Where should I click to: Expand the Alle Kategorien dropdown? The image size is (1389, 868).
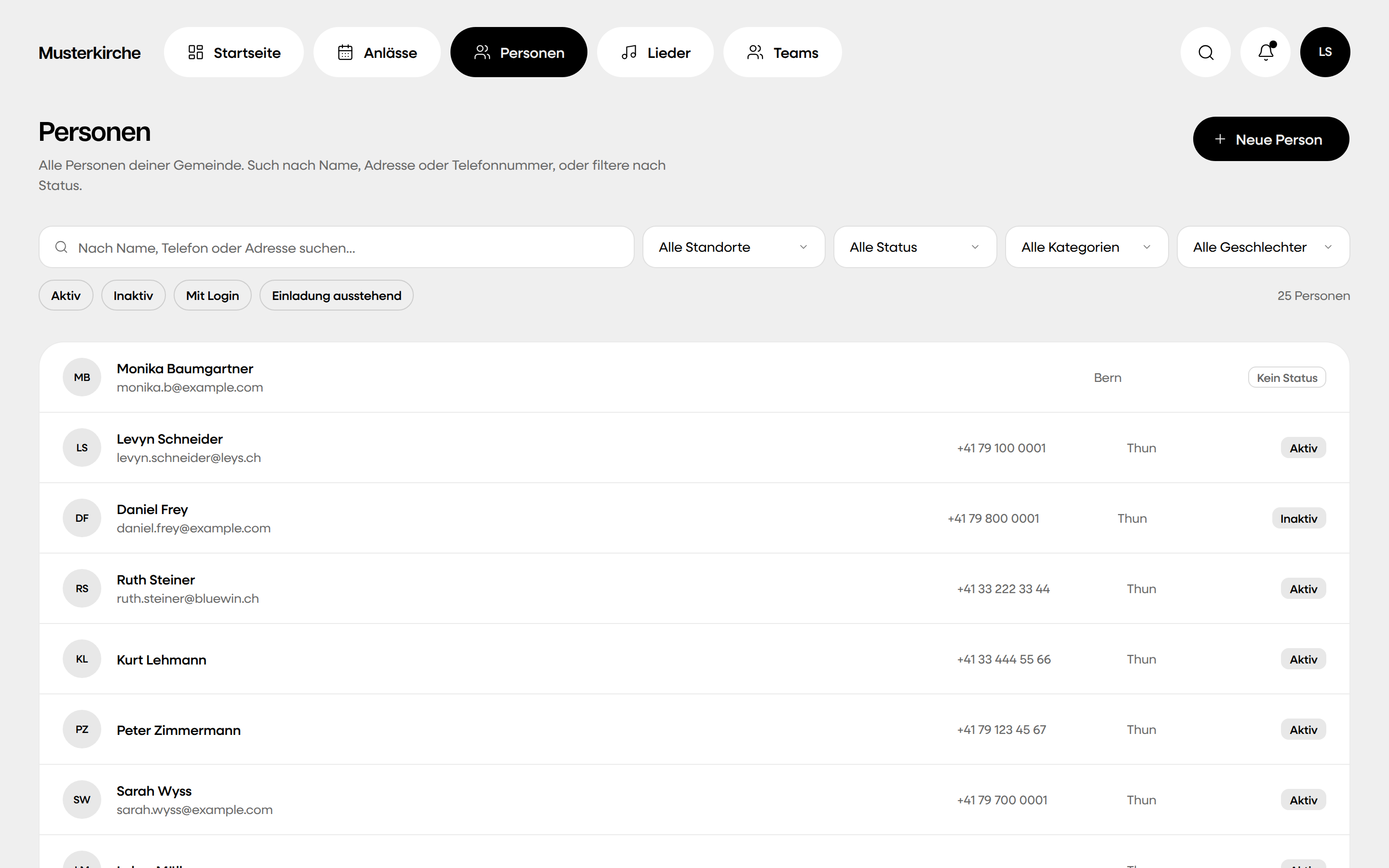1087,247
